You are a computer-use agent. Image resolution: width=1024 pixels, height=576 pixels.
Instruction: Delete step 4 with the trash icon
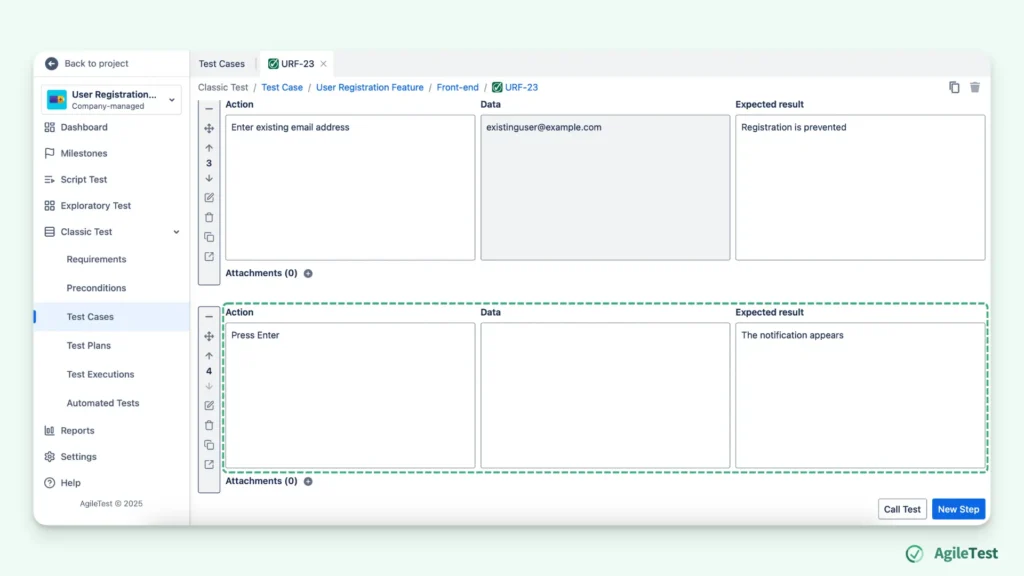[209, 425]
